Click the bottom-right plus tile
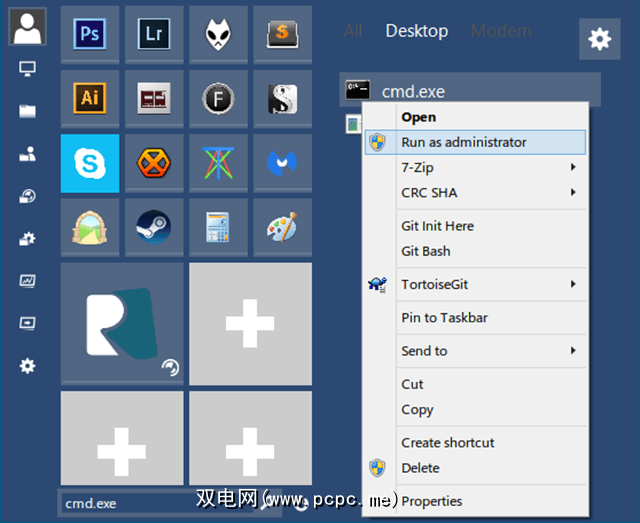640x523 pixels. 250,438
